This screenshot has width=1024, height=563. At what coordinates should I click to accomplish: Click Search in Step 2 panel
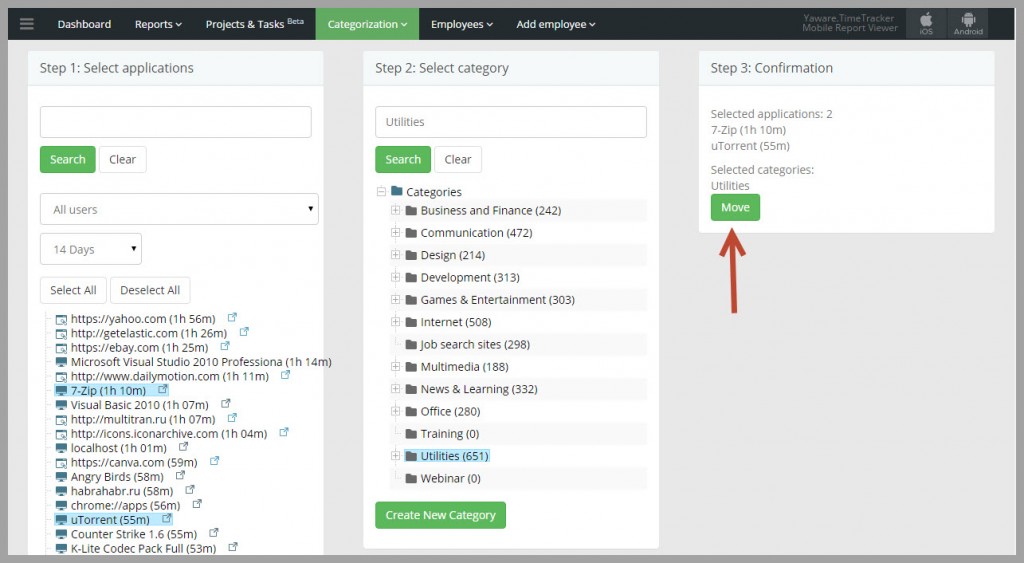(x=403, y=159)
